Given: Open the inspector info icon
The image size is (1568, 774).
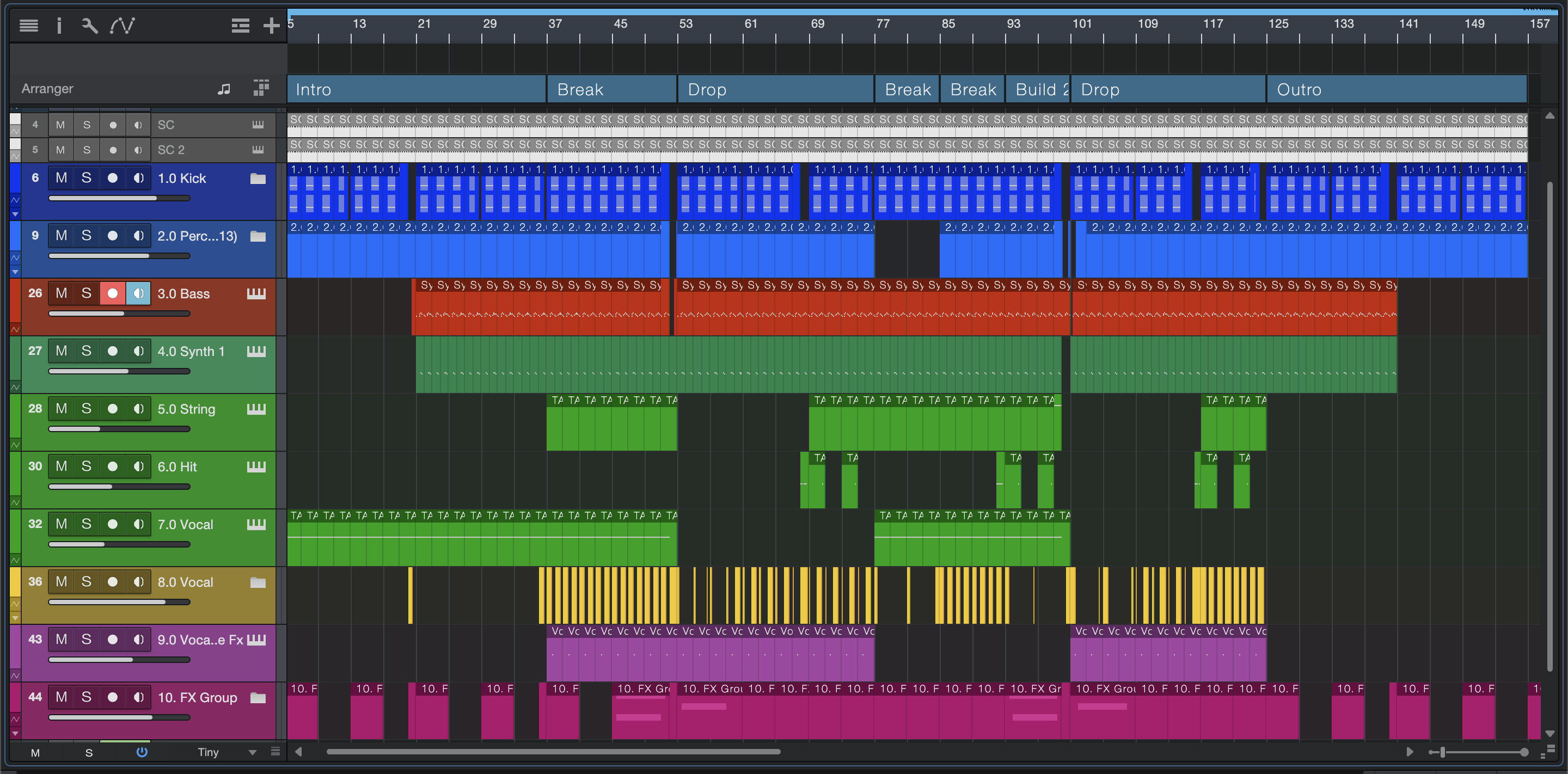Looking at the screenshot, I should coord(59,26).
